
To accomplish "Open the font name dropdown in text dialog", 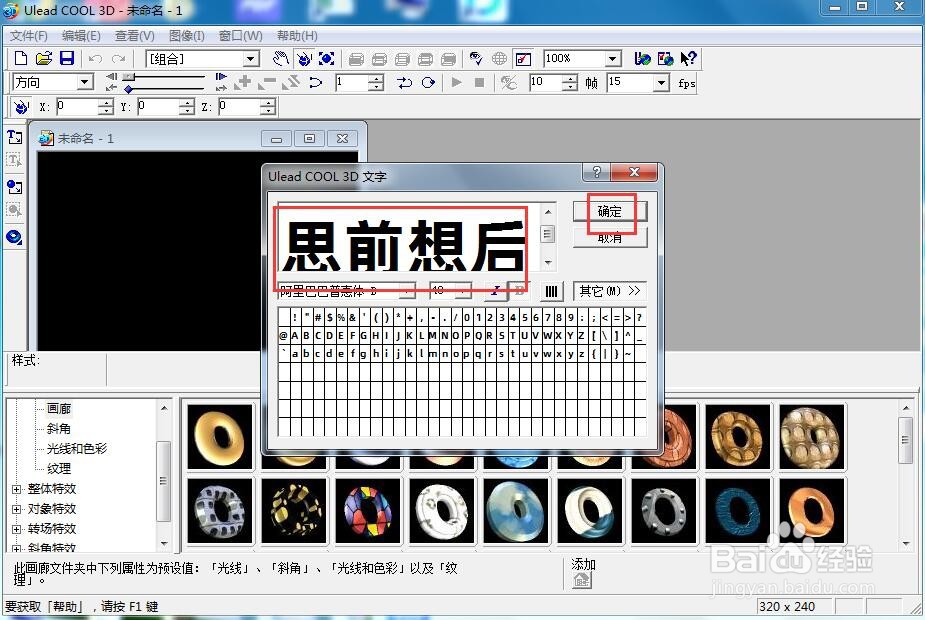I will point(407,290).
